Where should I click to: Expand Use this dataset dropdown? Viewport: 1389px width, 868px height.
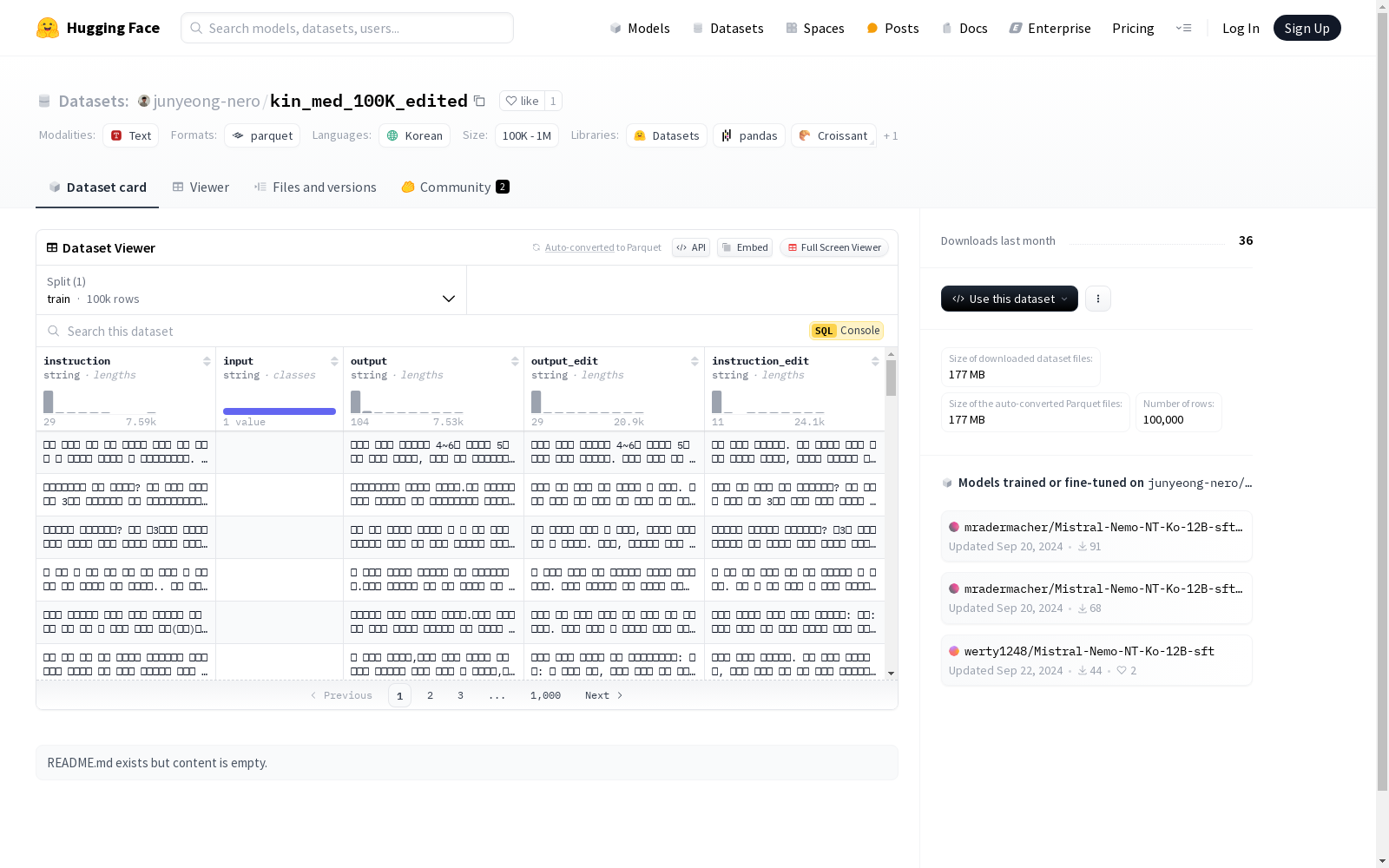(x=1010, y=299)
